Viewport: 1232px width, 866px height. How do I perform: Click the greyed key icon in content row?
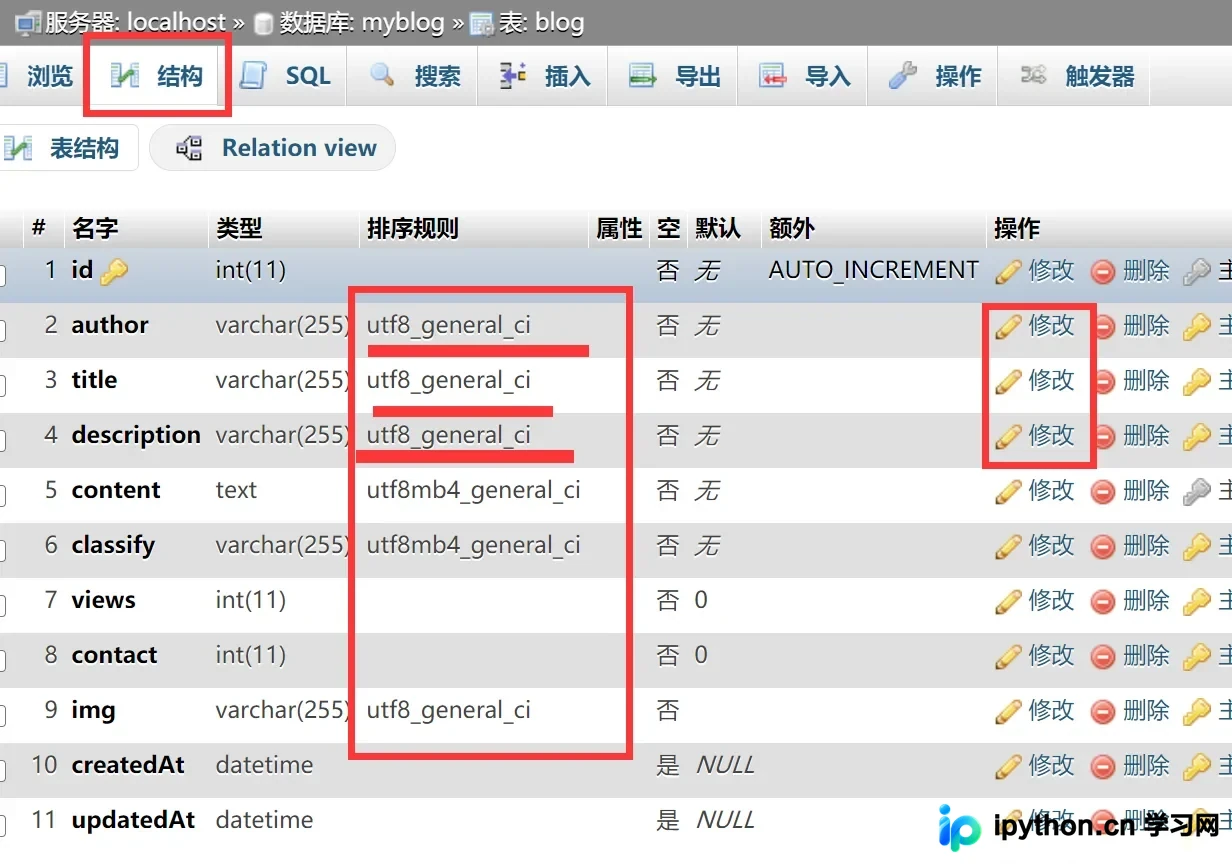point(1197,491)
